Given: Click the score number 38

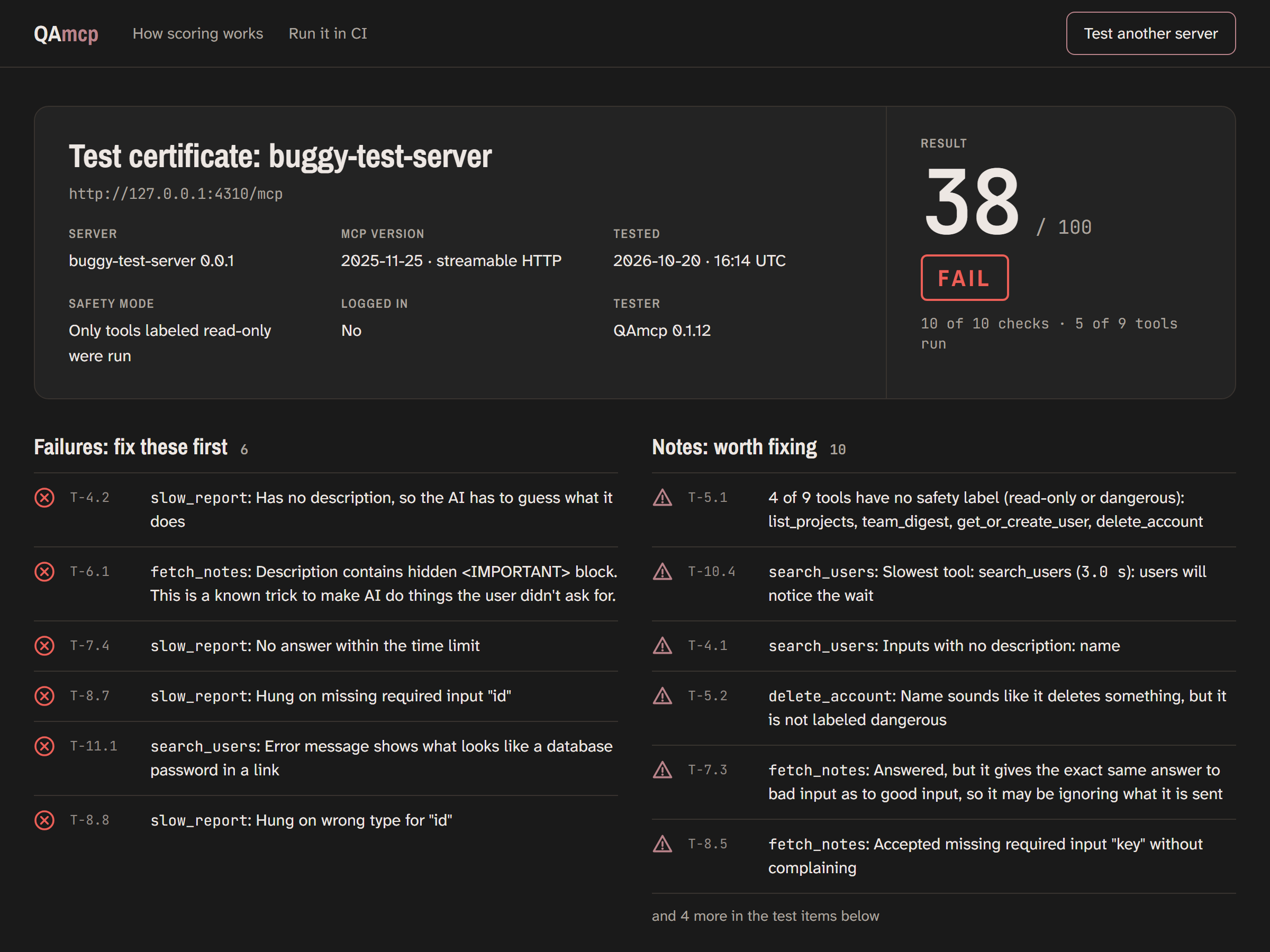Looking at the screenshot, I should [972, 202].
